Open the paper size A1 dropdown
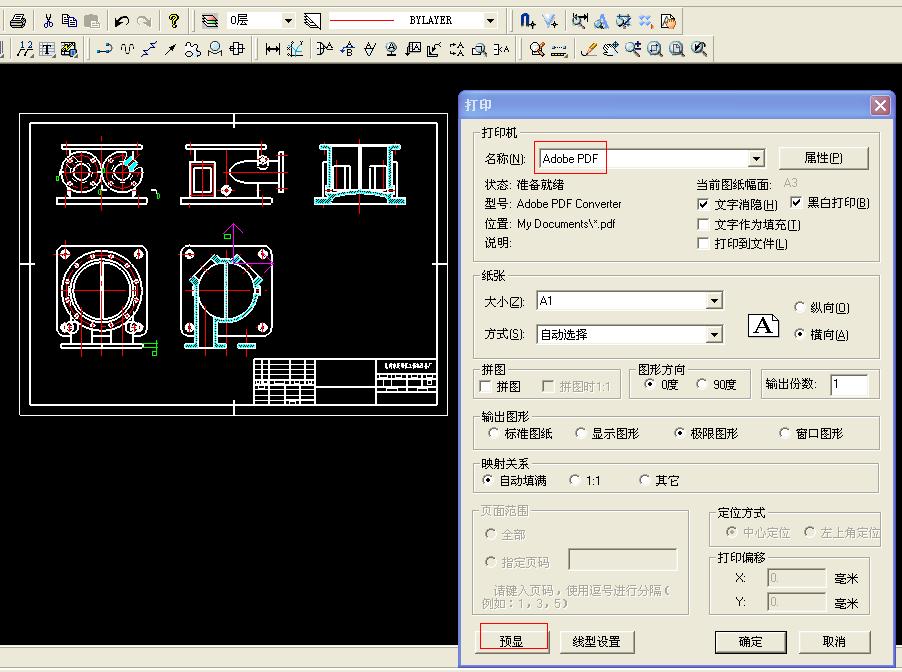The image size is (902, 672). pos(713,300)
